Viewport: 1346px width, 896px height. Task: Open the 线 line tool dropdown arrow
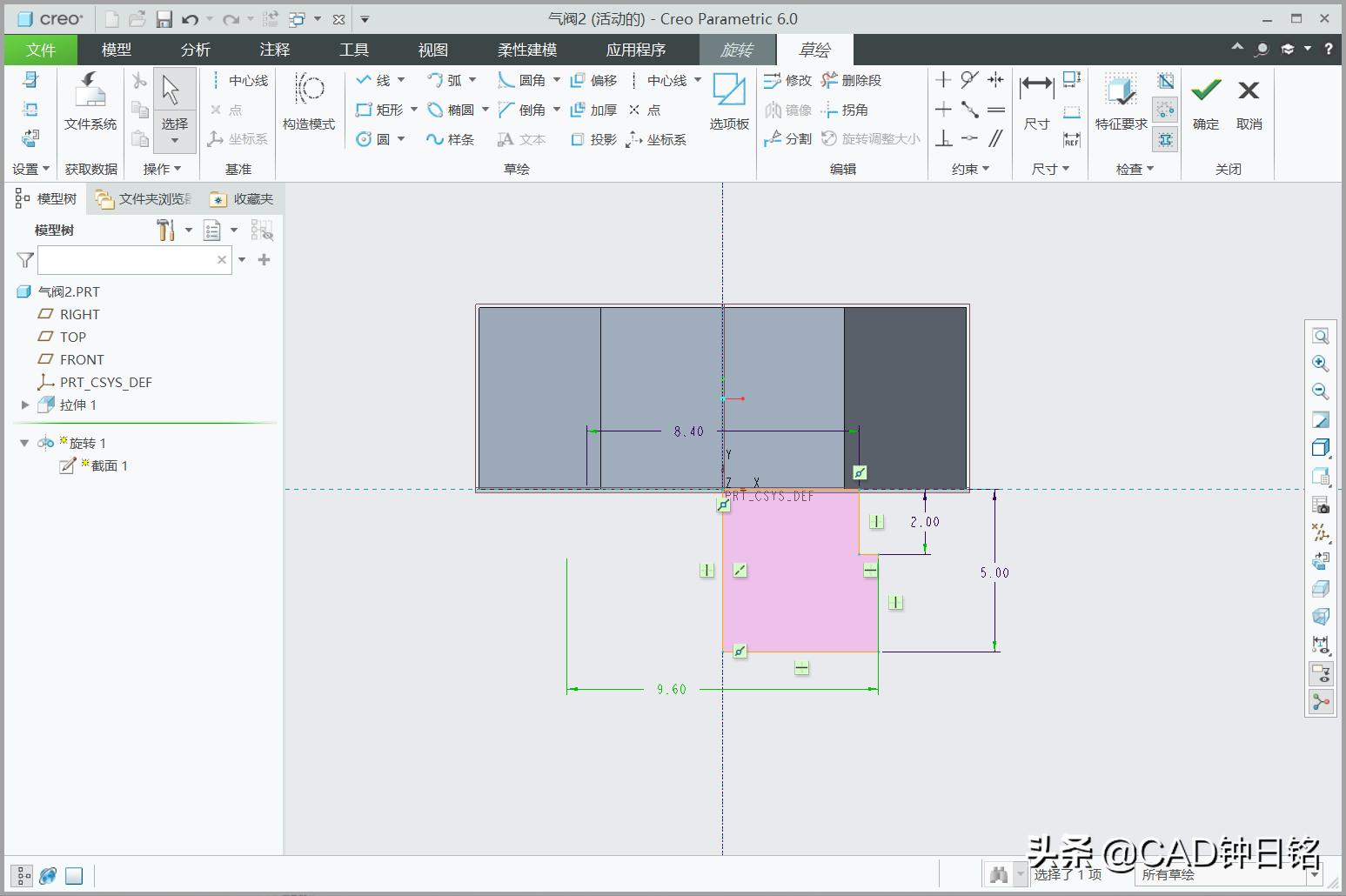tap(401, 80)
